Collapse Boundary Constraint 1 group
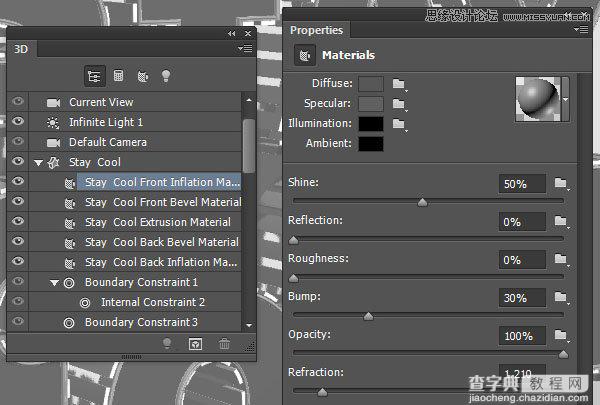 [x=54, y=283]
